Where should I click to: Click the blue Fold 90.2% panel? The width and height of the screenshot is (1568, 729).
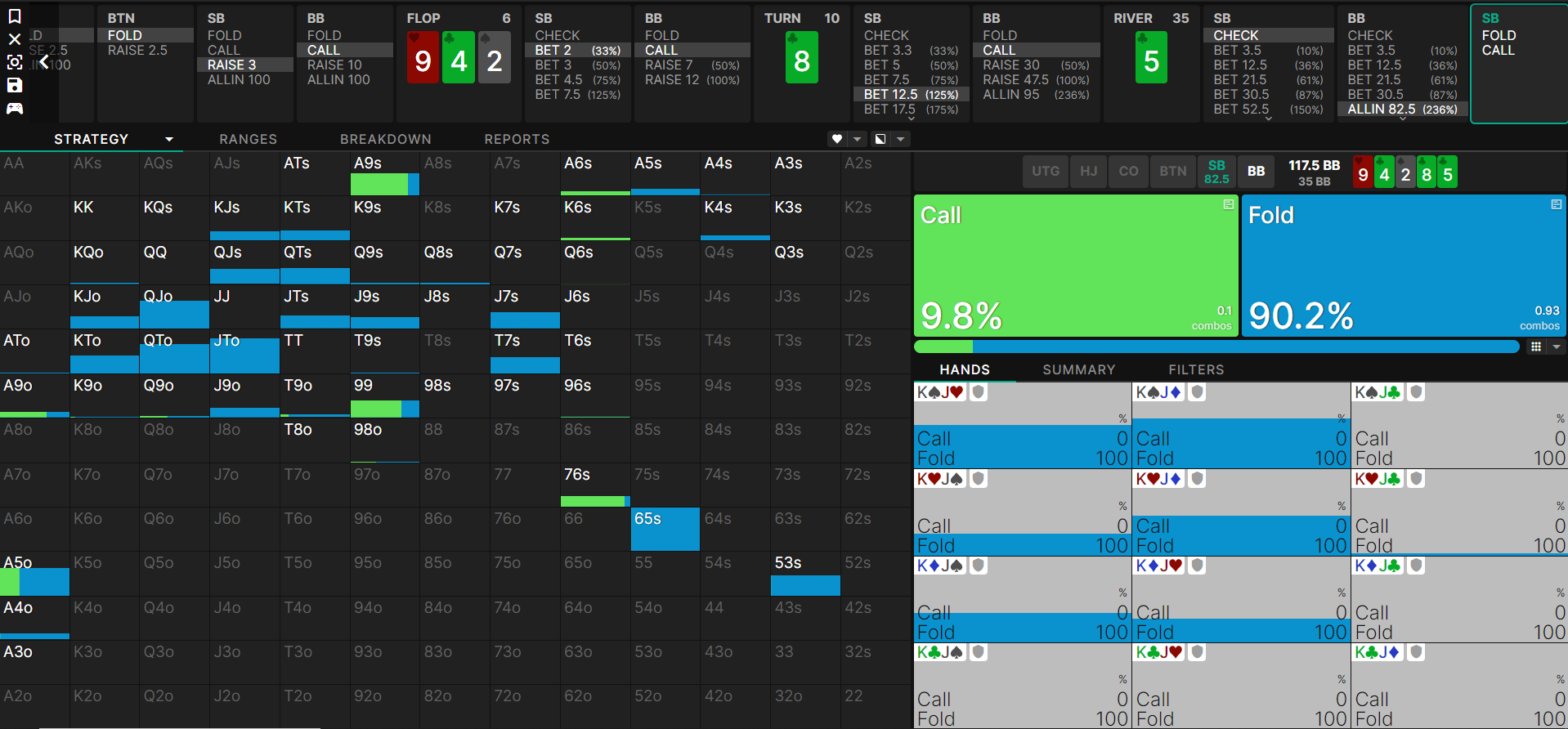point(1404,266)
